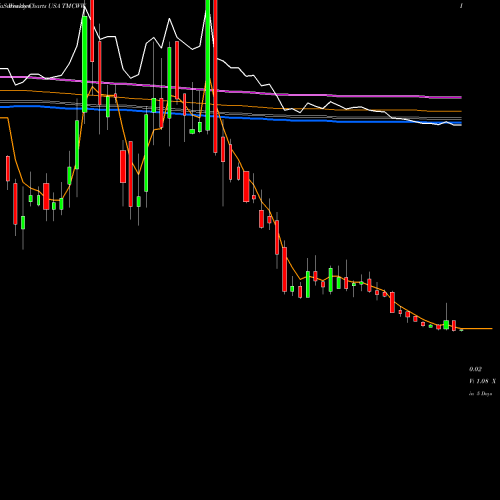Click the tall green candle at chart top center

(x=208, y=65)
